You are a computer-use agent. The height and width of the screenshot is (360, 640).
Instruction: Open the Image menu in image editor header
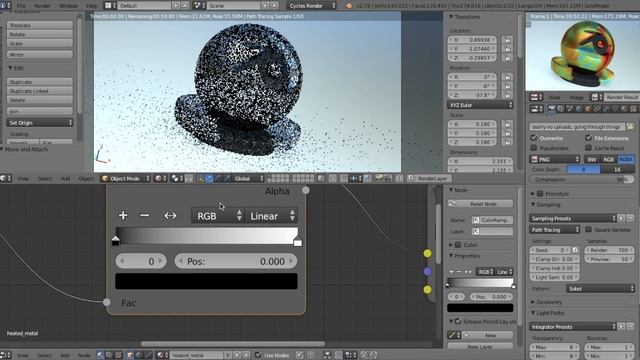576,97
